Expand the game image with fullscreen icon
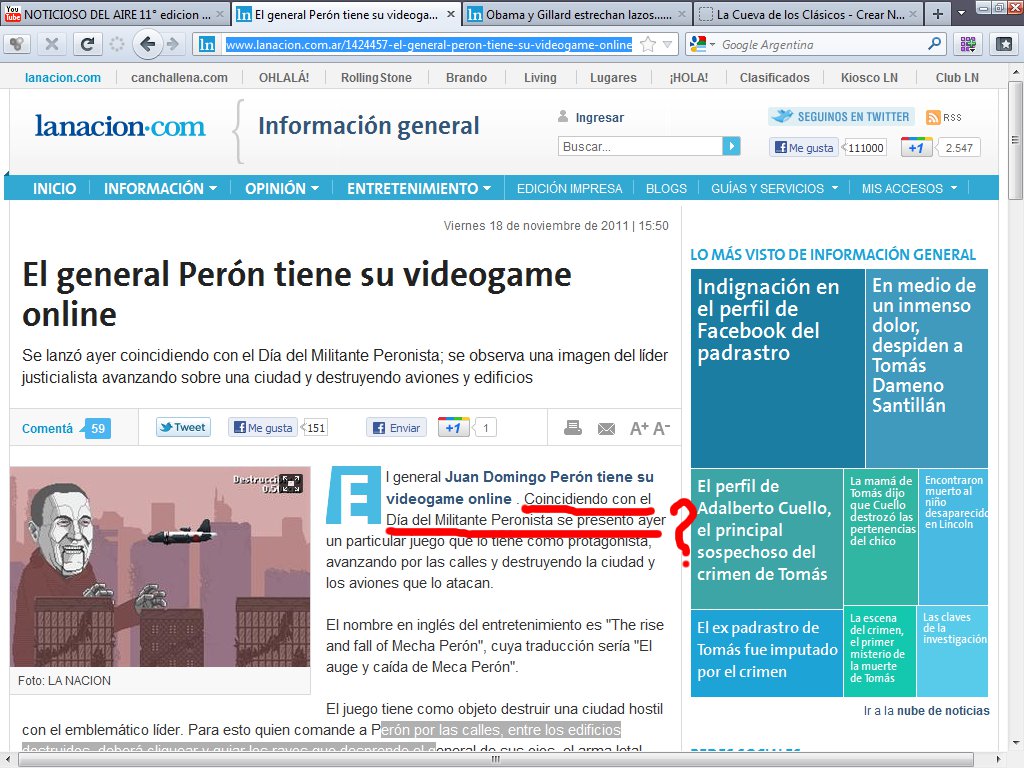This screenshot has width=1024, height=768. click(x=291, y=483)
